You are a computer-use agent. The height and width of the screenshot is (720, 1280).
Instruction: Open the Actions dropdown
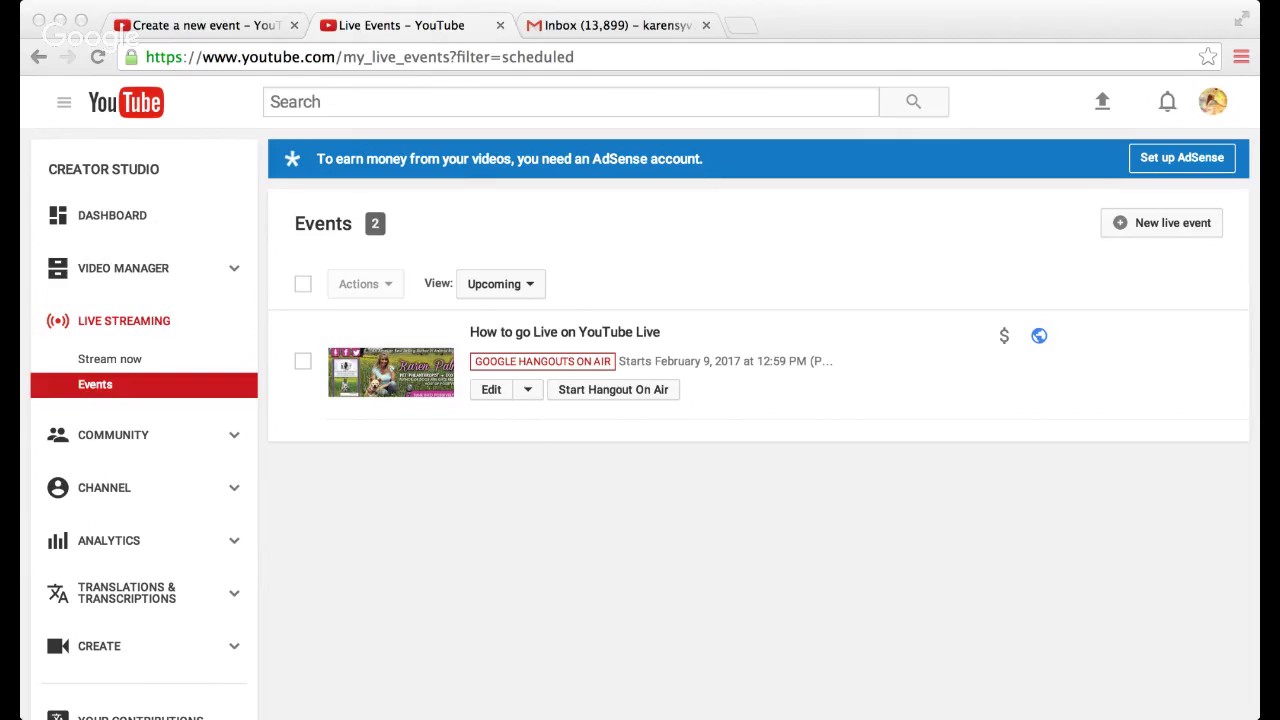click(x=365, y=284)
